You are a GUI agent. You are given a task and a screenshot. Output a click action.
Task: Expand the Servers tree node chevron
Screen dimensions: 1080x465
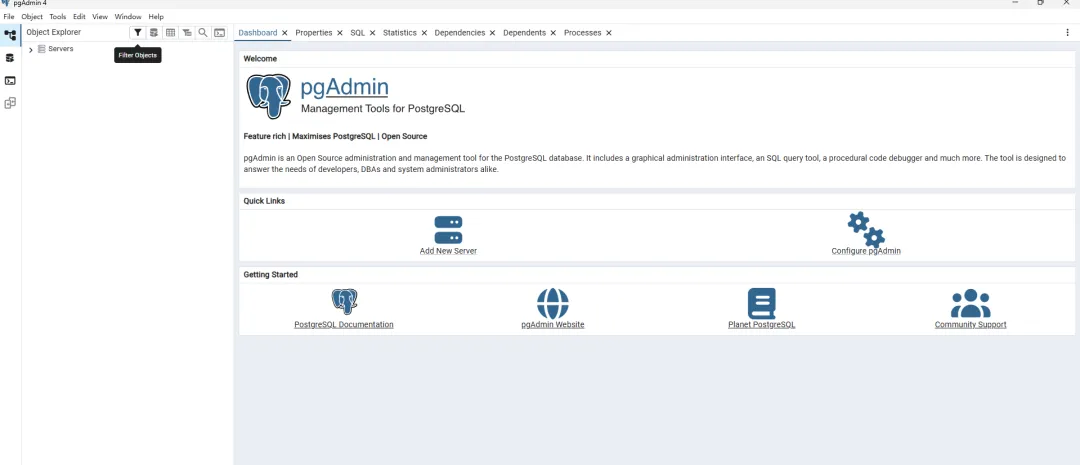[x=31, y=50]
